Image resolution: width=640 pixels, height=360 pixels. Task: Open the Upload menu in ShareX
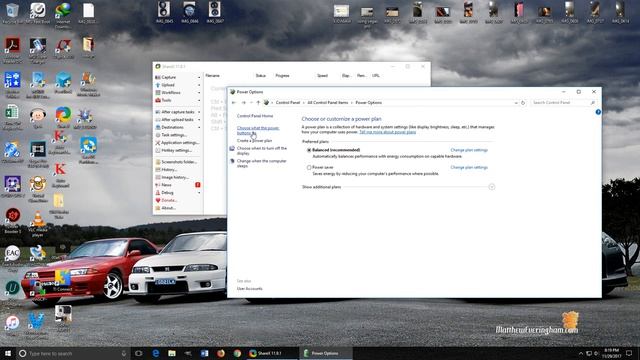[x=178, y=85]
